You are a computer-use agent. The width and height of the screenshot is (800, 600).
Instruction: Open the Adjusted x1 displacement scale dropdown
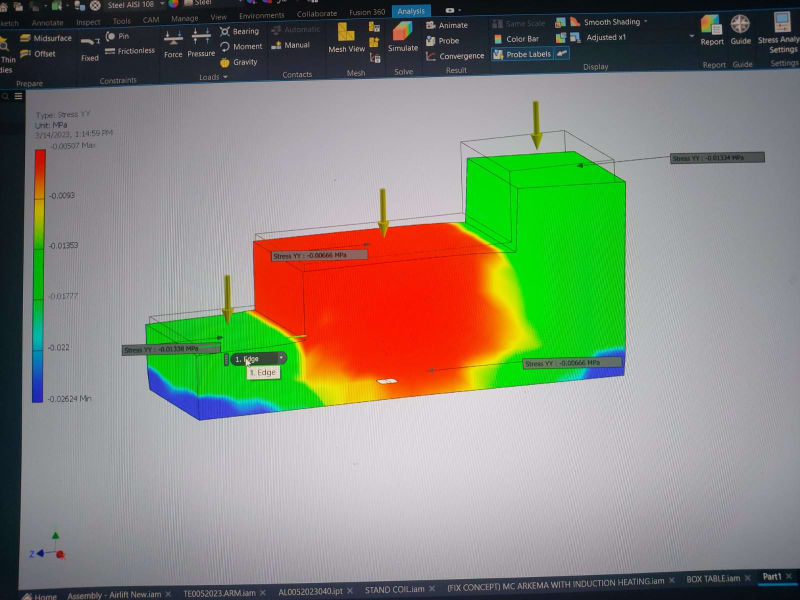coord(691,36)
